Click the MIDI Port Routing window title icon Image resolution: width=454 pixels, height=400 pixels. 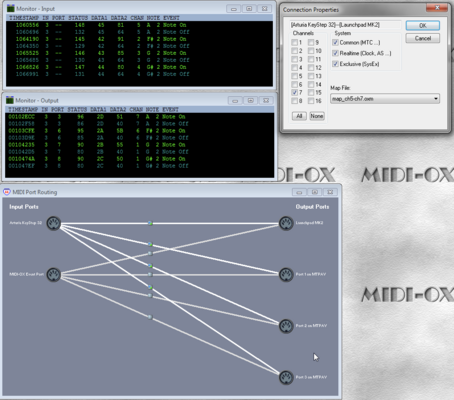point(7,192)
